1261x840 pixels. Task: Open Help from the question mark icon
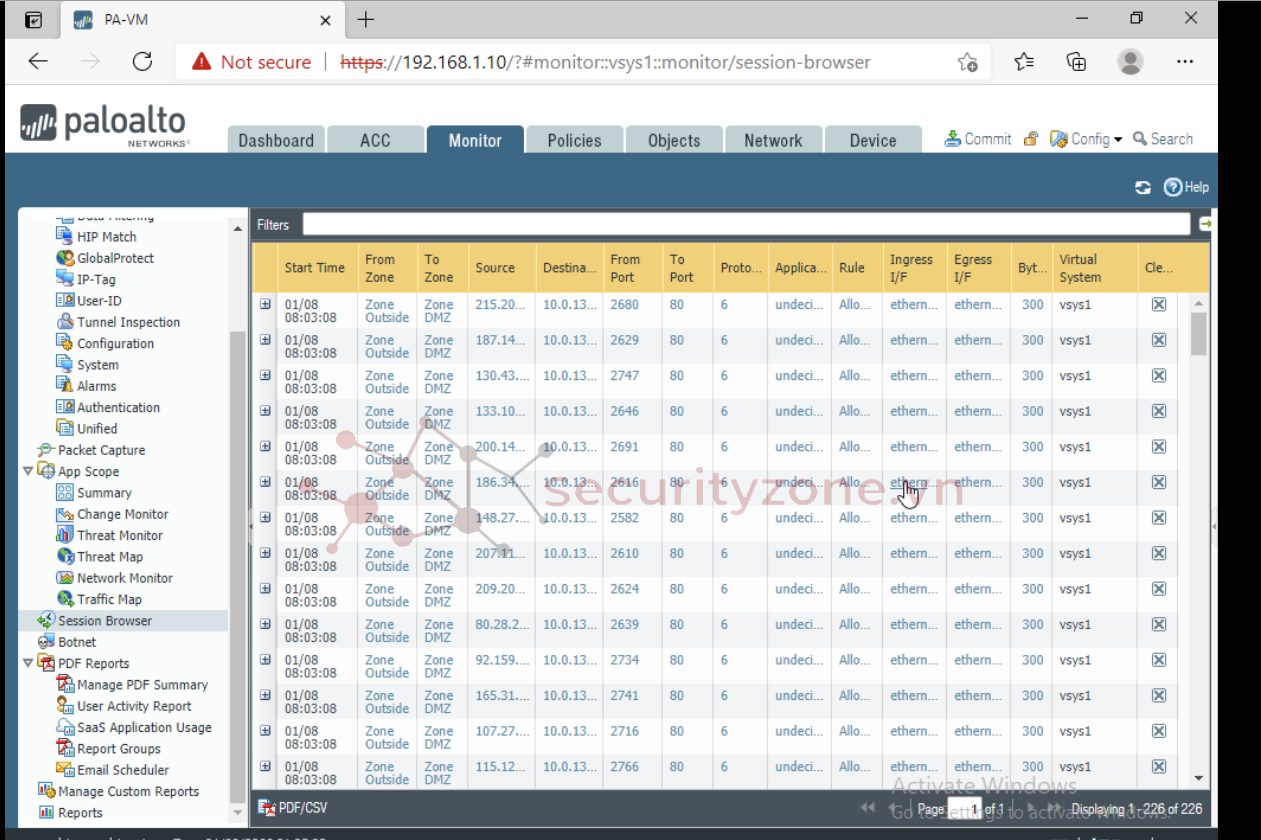(1173, 187)
